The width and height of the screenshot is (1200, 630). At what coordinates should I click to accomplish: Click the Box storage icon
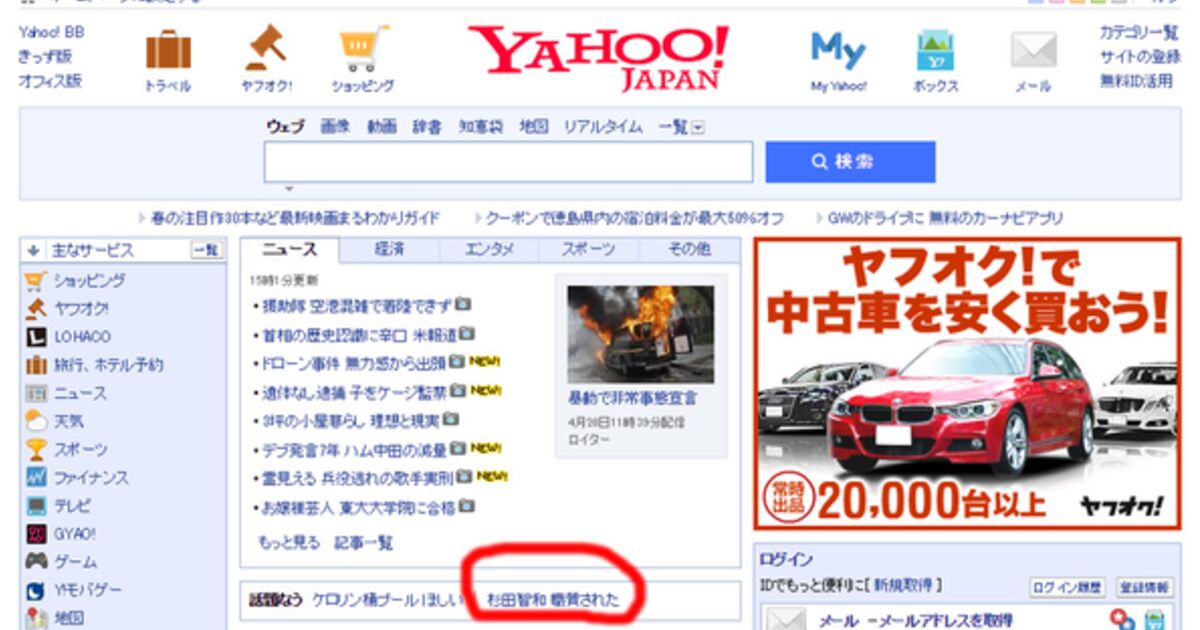935,51
